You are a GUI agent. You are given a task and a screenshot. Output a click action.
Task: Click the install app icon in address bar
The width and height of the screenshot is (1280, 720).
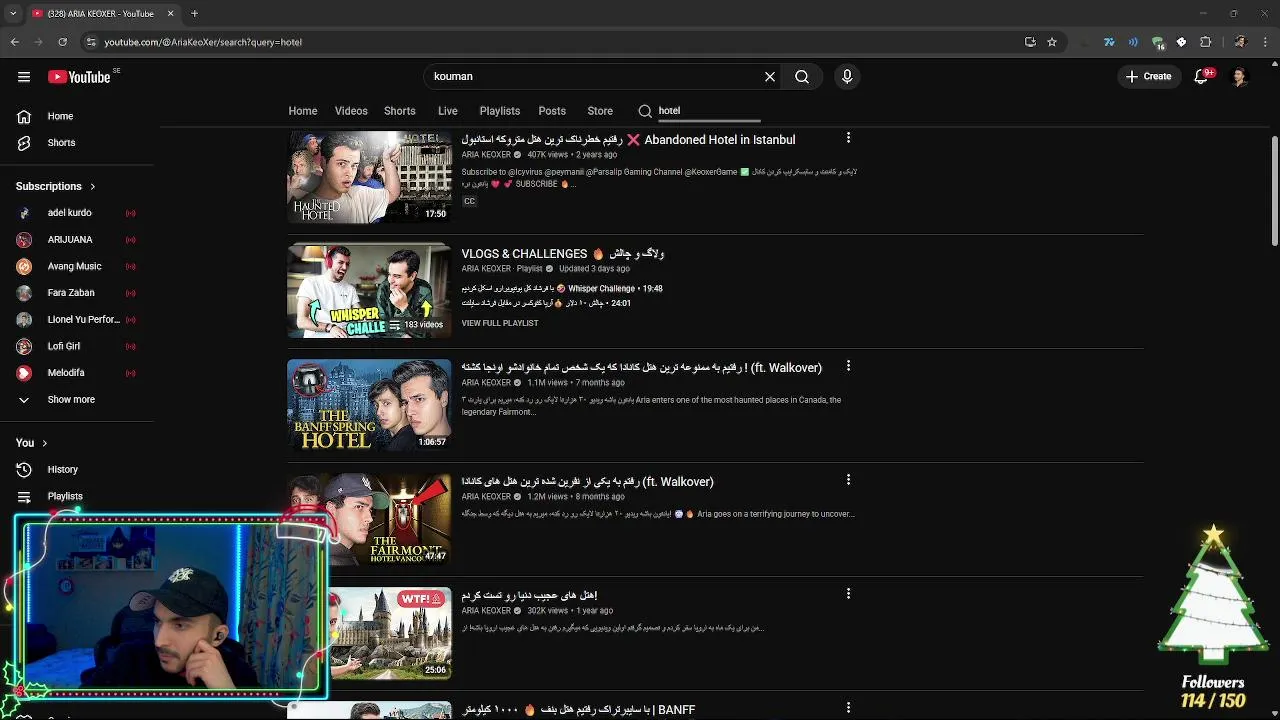[x=1030, y=42]
